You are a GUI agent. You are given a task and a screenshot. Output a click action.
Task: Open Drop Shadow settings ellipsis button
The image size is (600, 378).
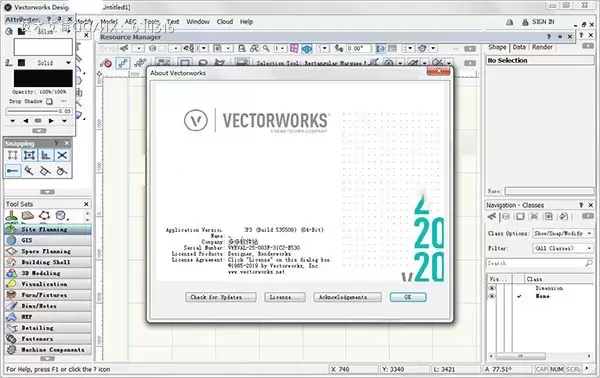click(x=64, y=101)
